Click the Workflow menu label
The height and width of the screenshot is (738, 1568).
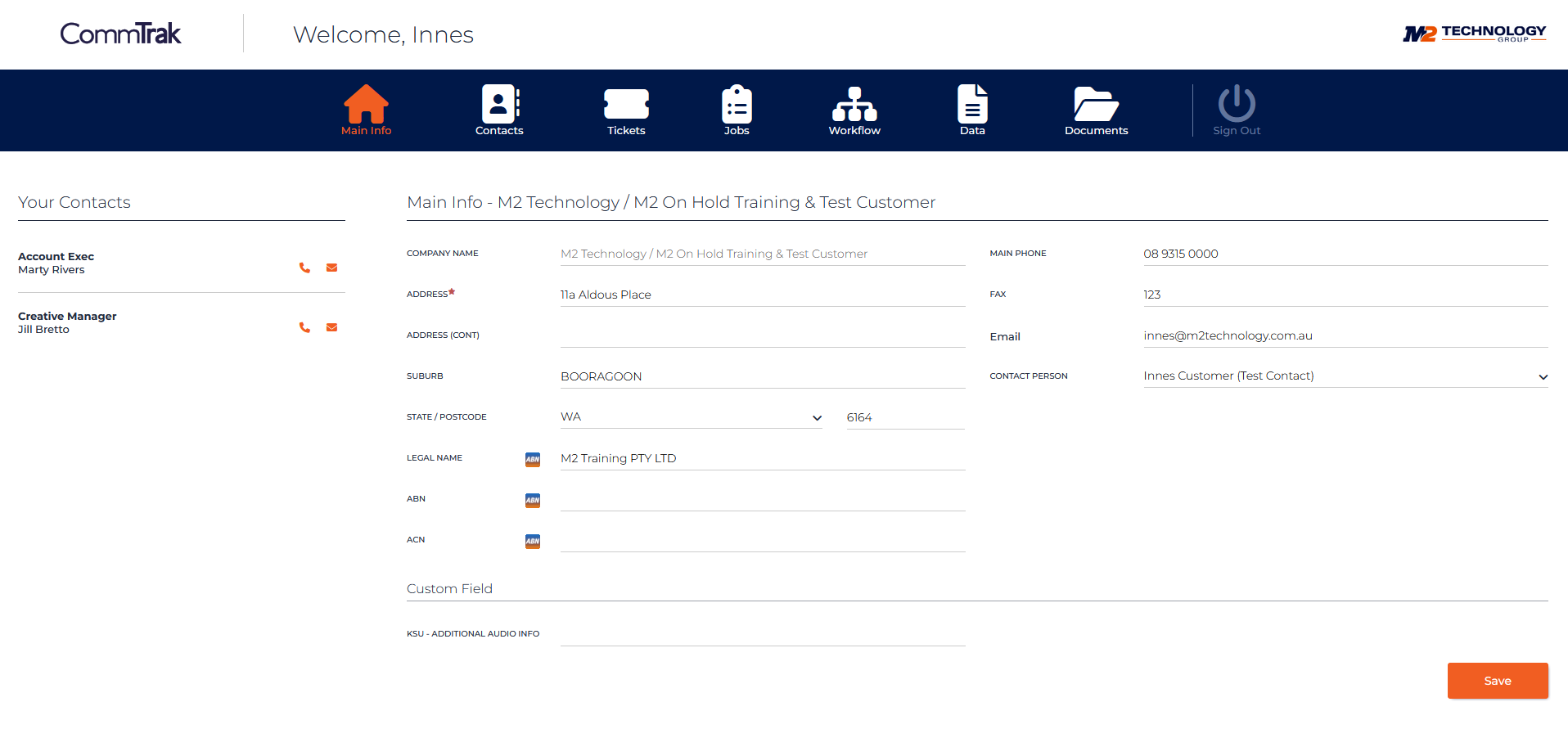854,131
